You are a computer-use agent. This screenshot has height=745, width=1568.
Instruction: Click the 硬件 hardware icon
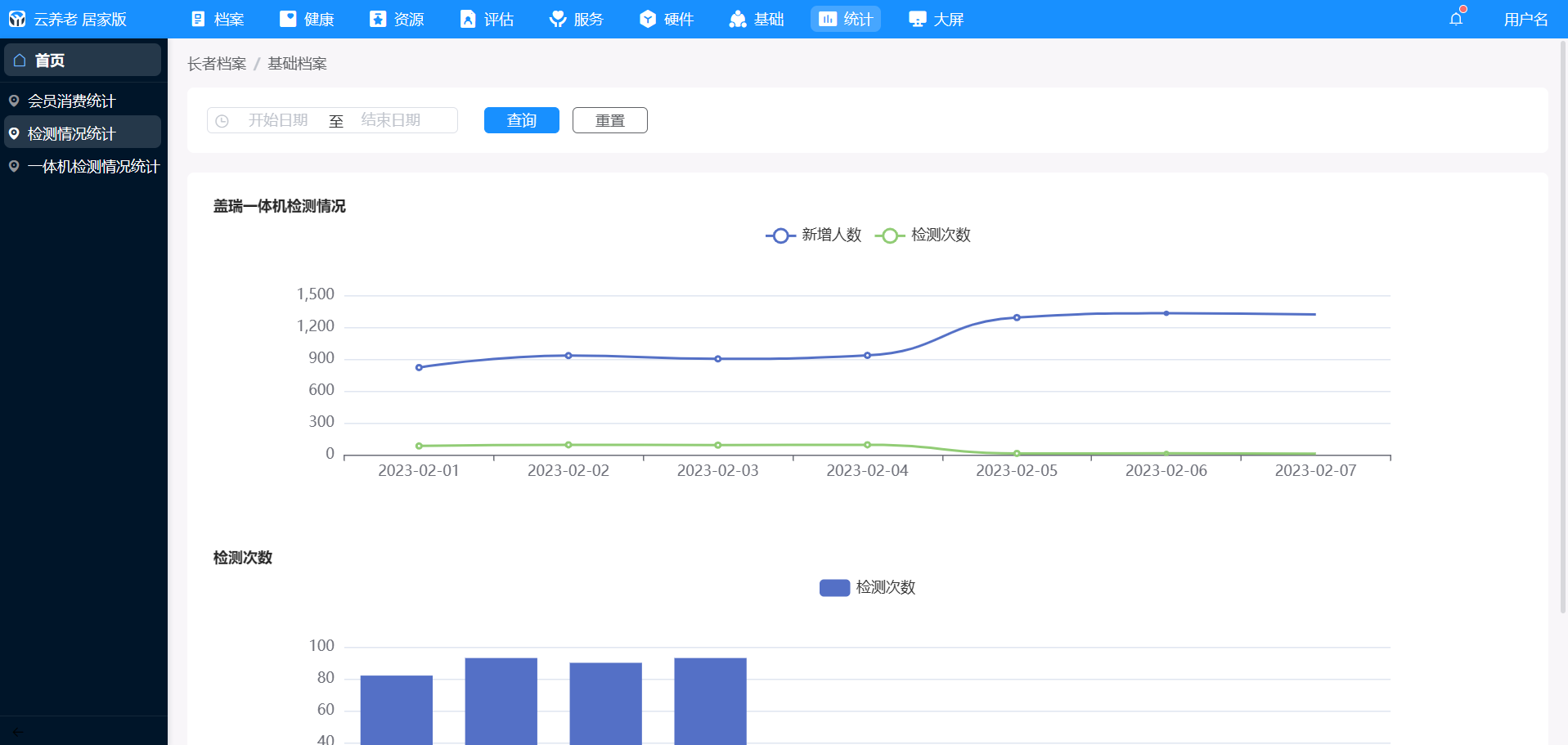point(648,19)
